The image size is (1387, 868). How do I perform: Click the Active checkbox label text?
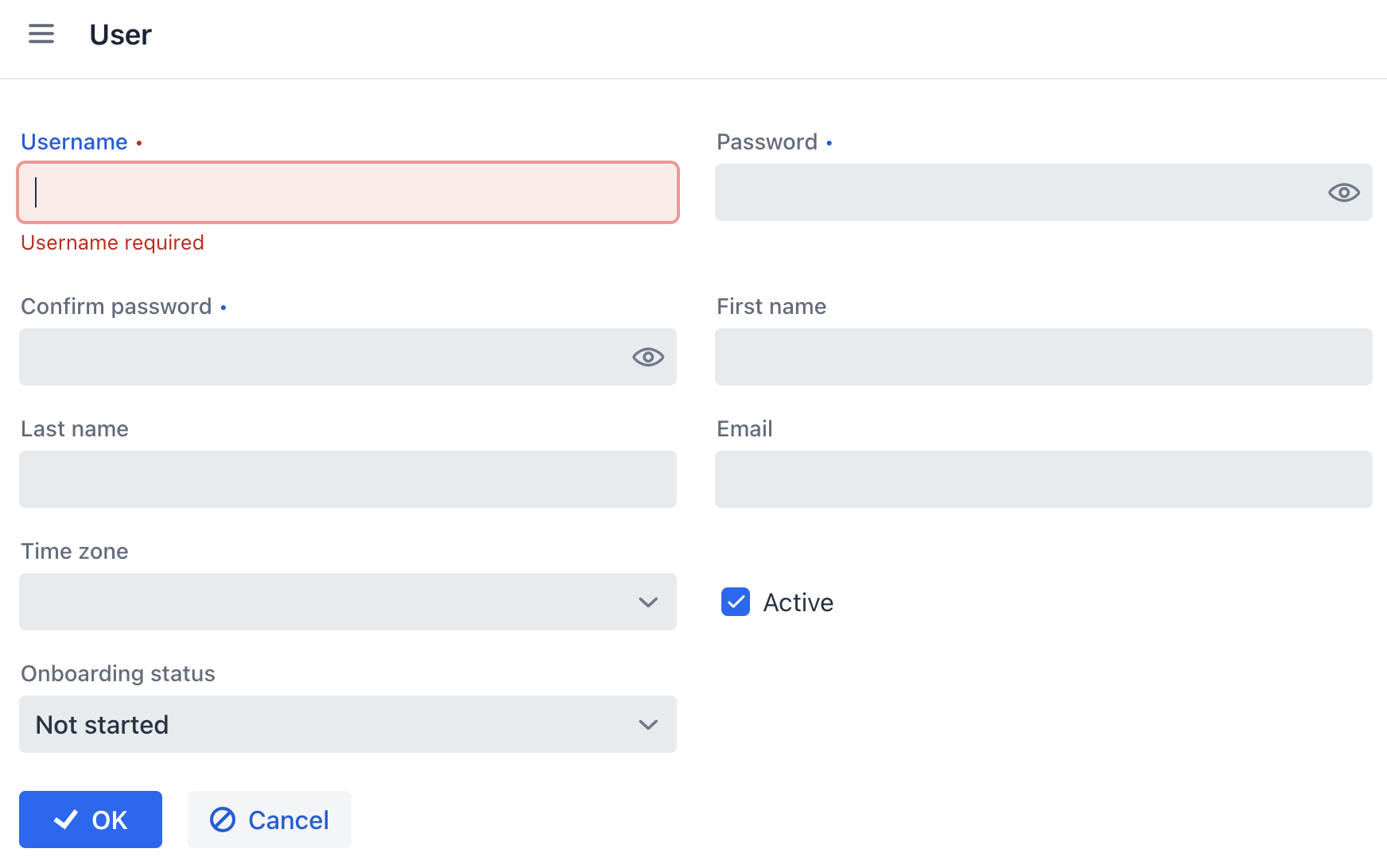(x=798, y=603)
